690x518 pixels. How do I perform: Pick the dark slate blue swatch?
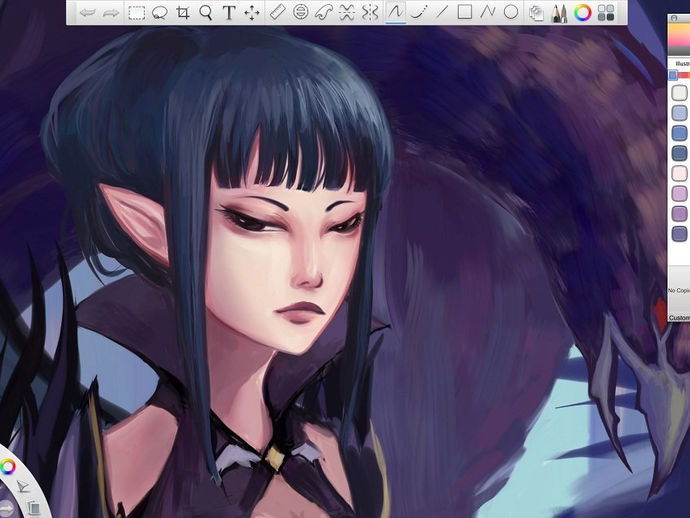[x=679, y=153]
